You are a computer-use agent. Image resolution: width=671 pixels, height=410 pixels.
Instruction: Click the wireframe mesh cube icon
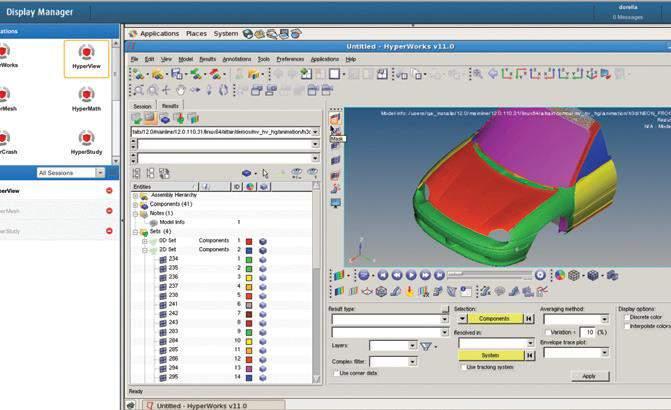574,275
